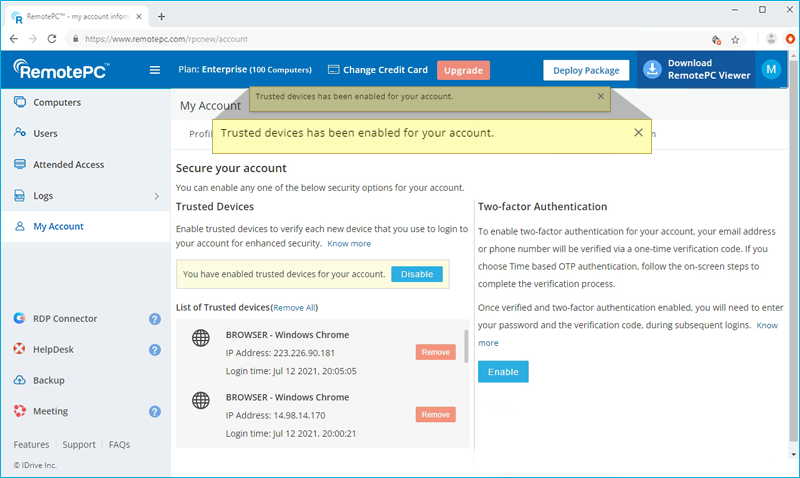The image size is (800, 478).
Task: Bookmark this page with the star icon
Action: point(735,39)
